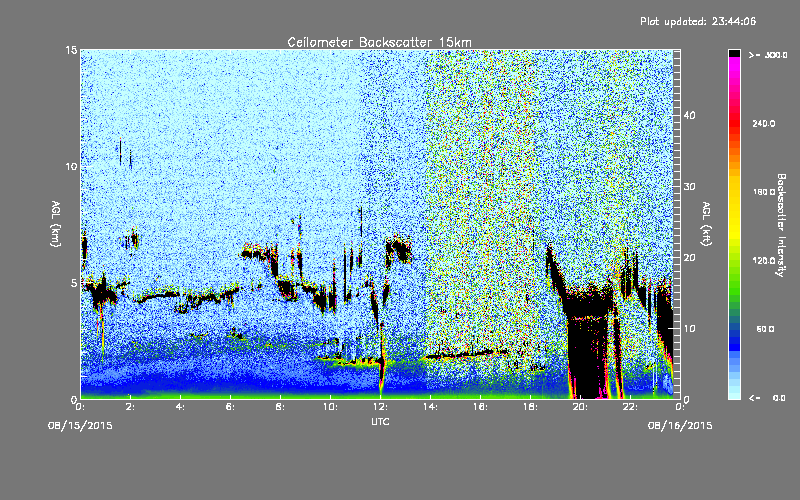The image size is (800, 500).
Task: Click the thin cloud layer near 16:00
Action: [x=466, y=354]
